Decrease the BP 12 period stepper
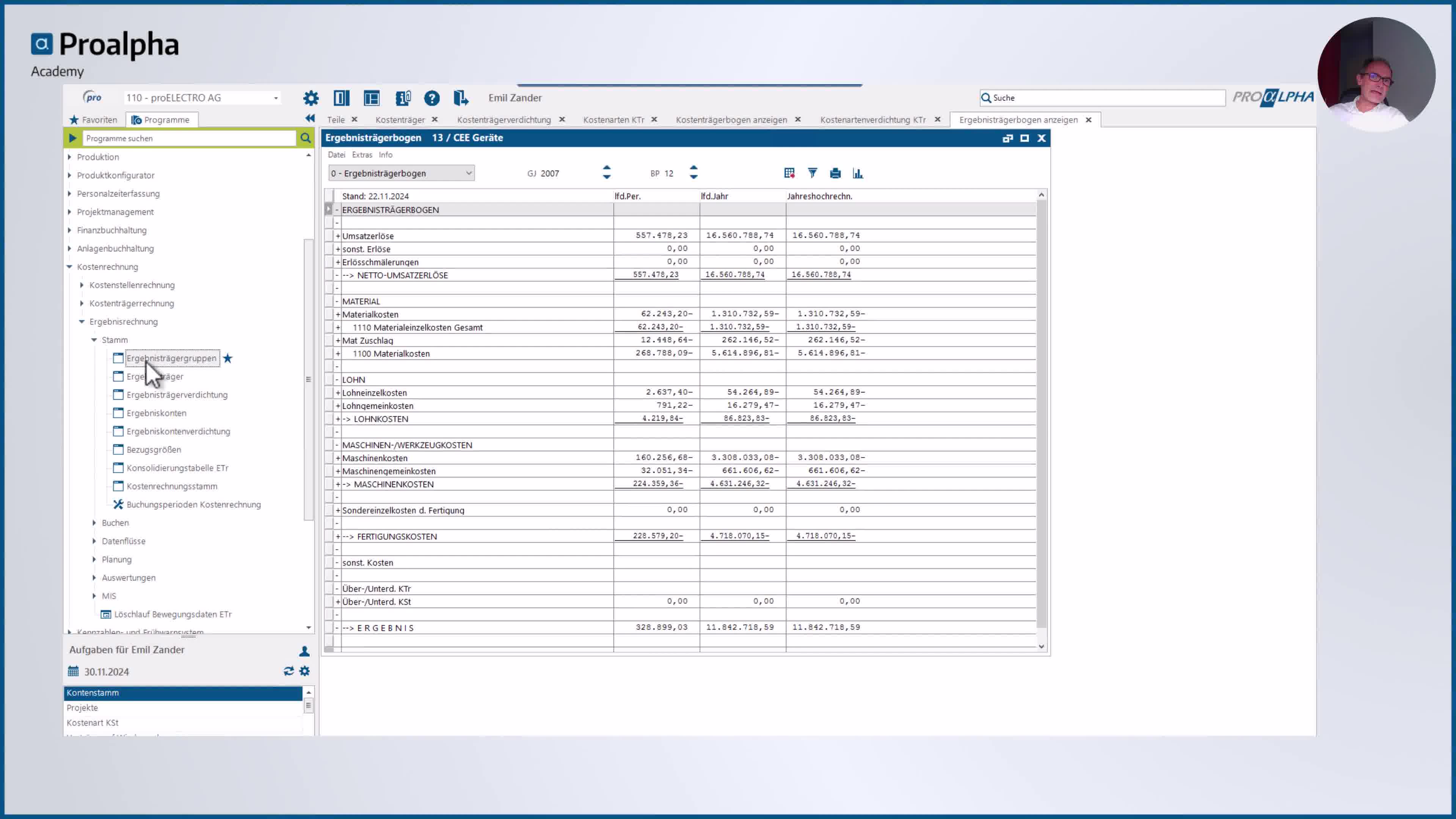Screen dimensions: 1456x819 coord(693,177)
